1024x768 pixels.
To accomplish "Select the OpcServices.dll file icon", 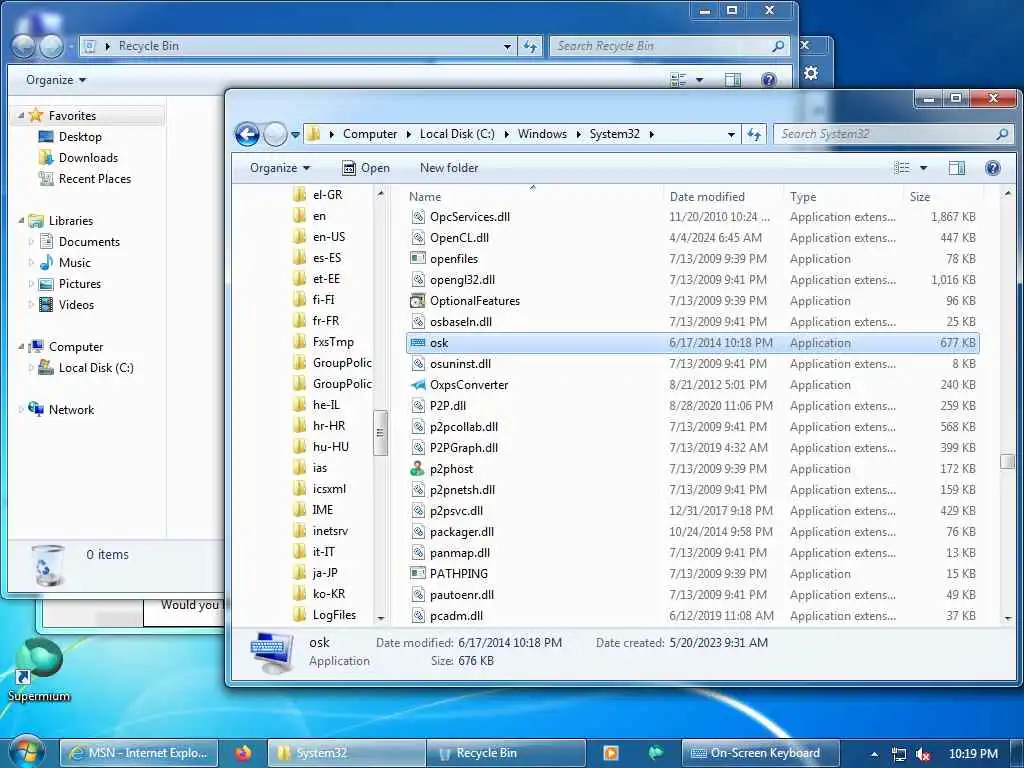I will [x=418, y=217].
